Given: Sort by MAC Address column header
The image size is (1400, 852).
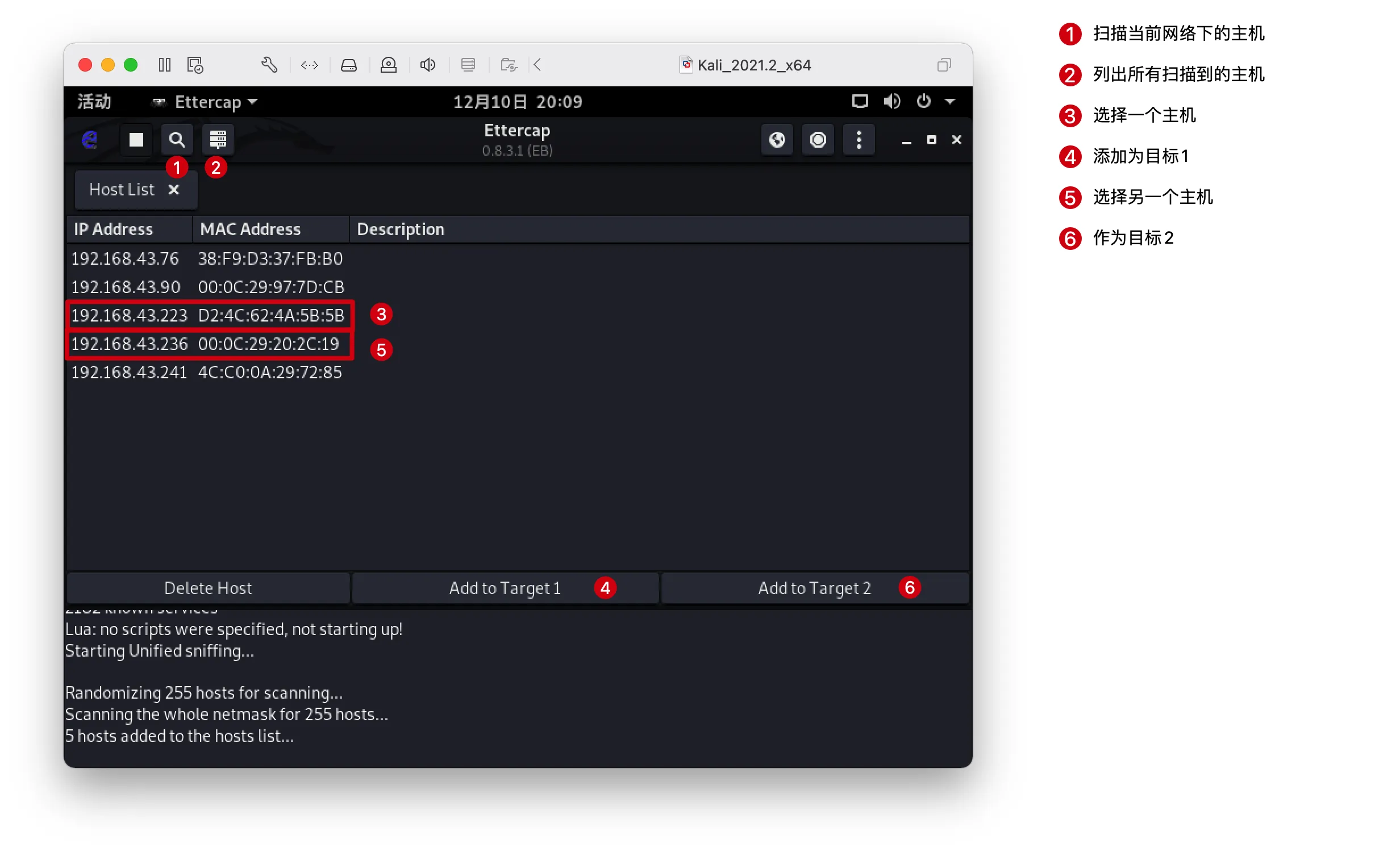Looking at the screenshot, I should point(271,229).
